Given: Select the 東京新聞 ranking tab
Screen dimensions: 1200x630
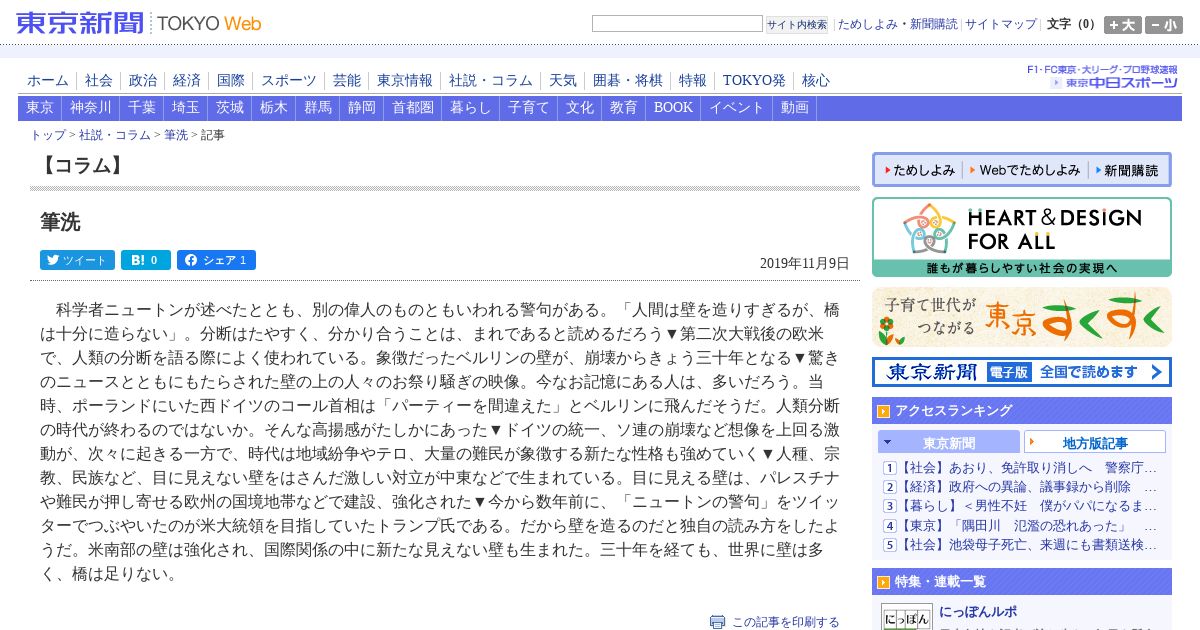Looking at the screenshot, I should point(949,442).
